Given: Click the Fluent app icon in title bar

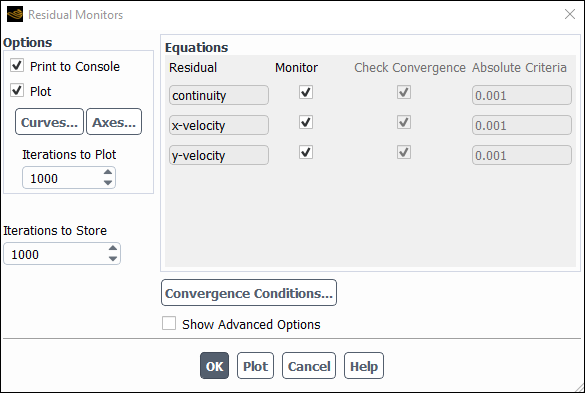Looking at the screenshot, I should [15, 15].
